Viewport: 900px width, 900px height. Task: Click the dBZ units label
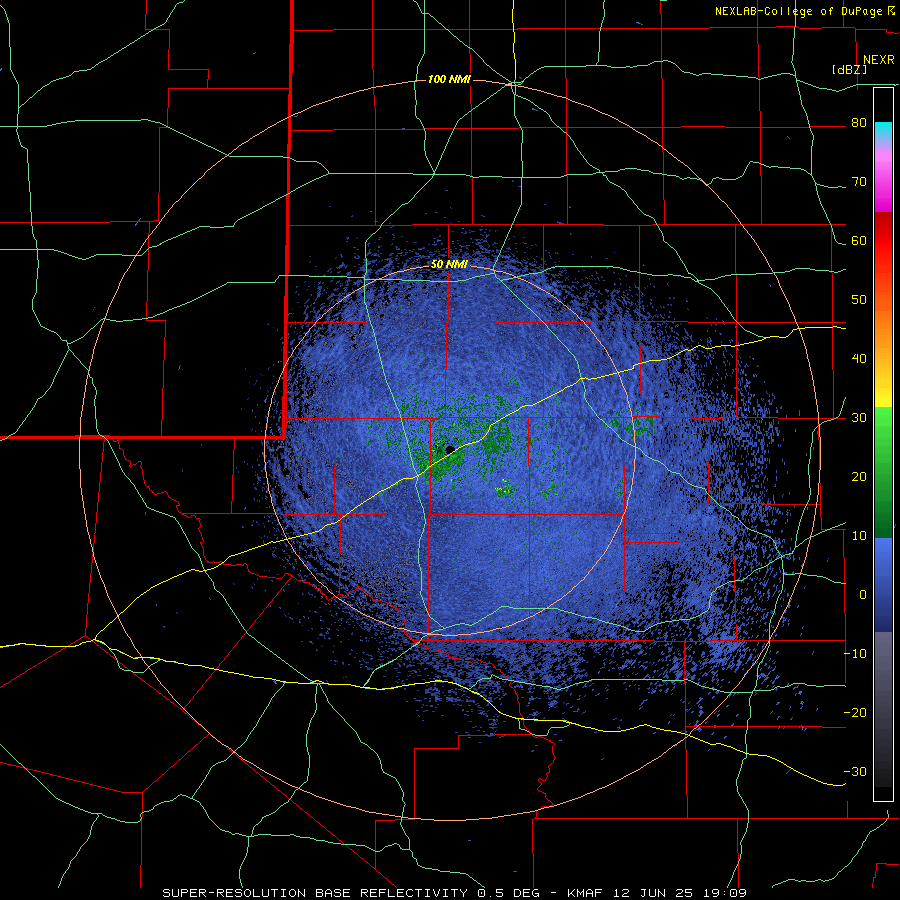(849, 69)
